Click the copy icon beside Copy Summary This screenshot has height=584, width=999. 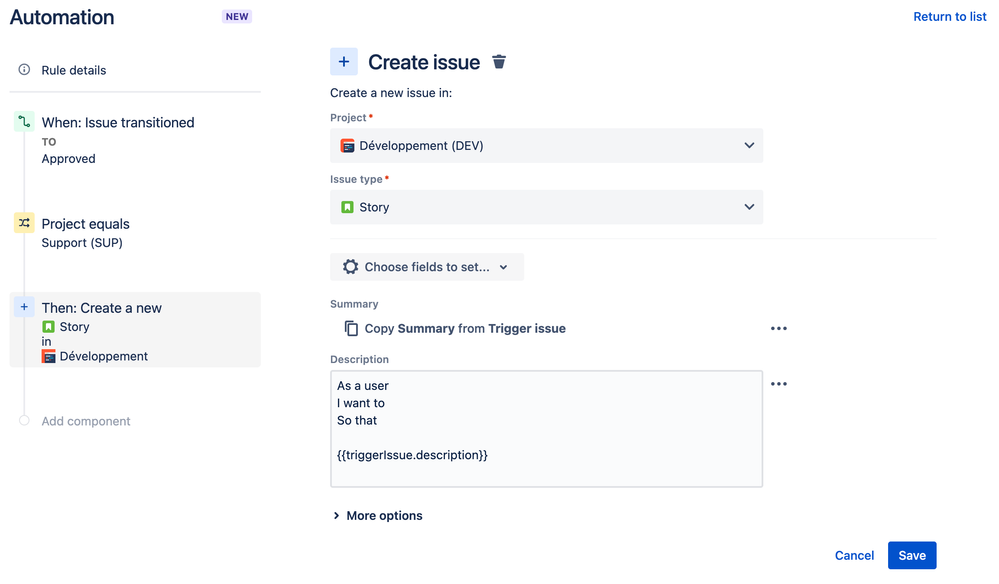pyautogui.click(x=351, y=328)
